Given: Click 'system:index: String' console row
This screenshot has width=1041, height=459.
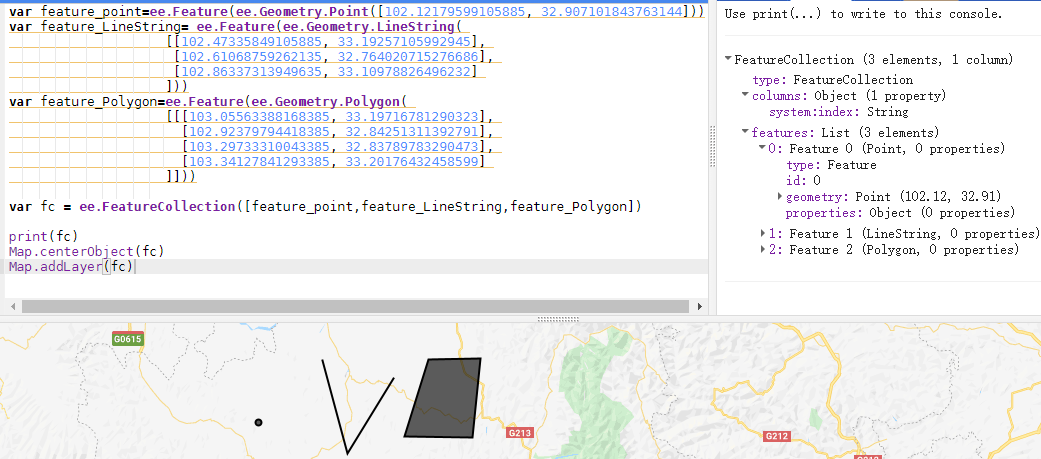Looking at the screenshot, I should pos(839,112).
